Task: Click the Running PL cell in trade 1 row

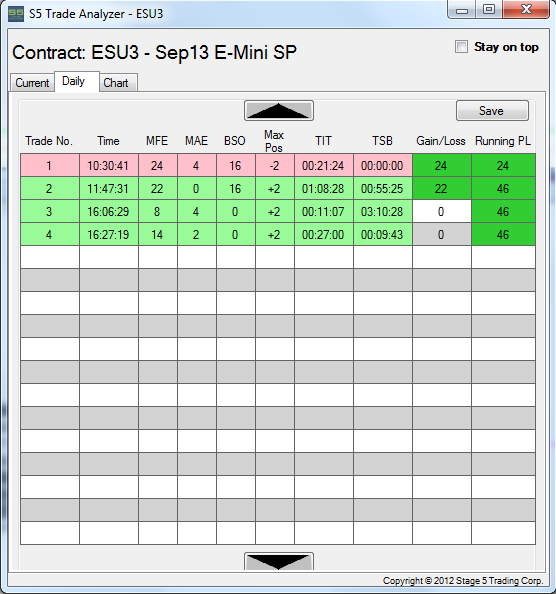Action: click(x=503, y=165)
